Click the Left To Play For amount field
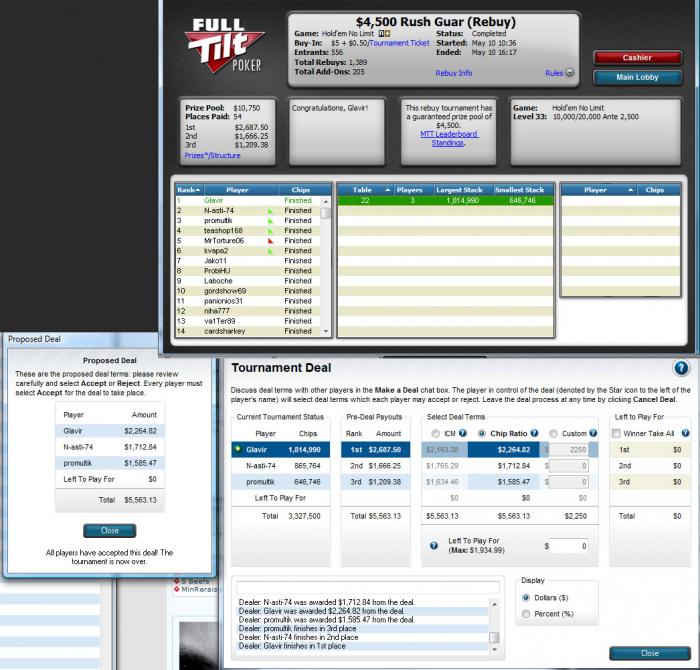700x670 pixels. coord(569,546)
